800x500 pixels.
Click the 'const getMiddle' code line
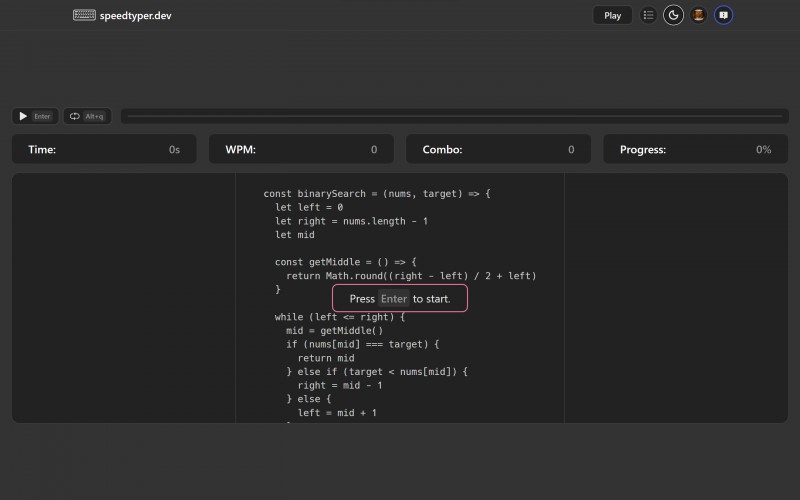346,262
